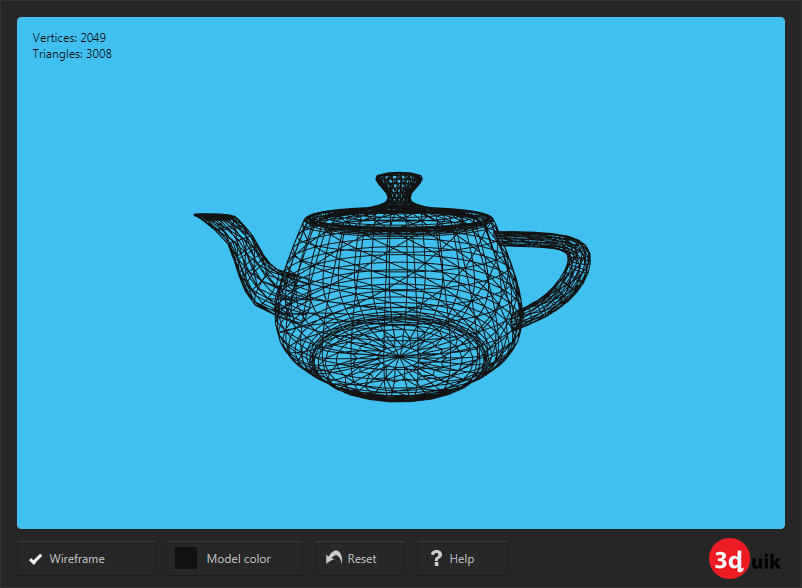The width and height of the screenshot is (802, 588).
Task: Click the teapot's spout in the wireframe view
Action: click(x=230, y=240)
